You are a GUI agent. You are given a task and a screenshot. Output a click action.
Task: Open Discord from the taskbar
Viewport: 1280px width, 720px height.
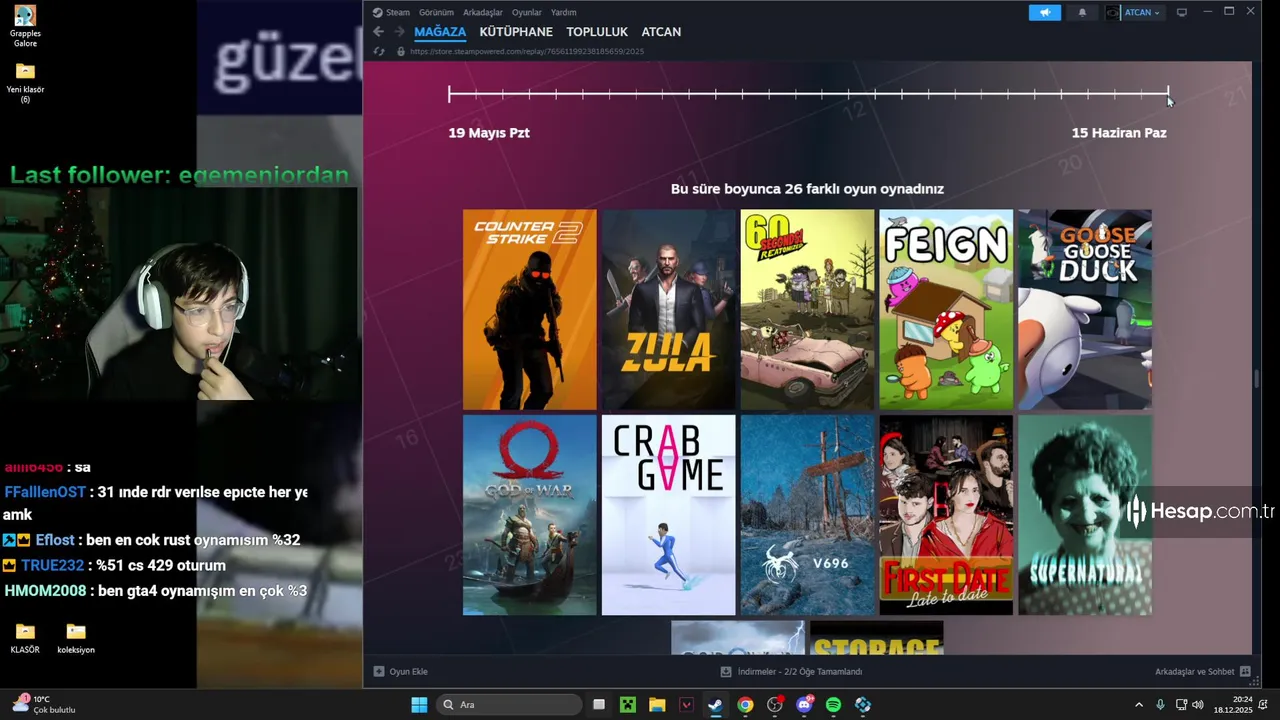[804, 705]
